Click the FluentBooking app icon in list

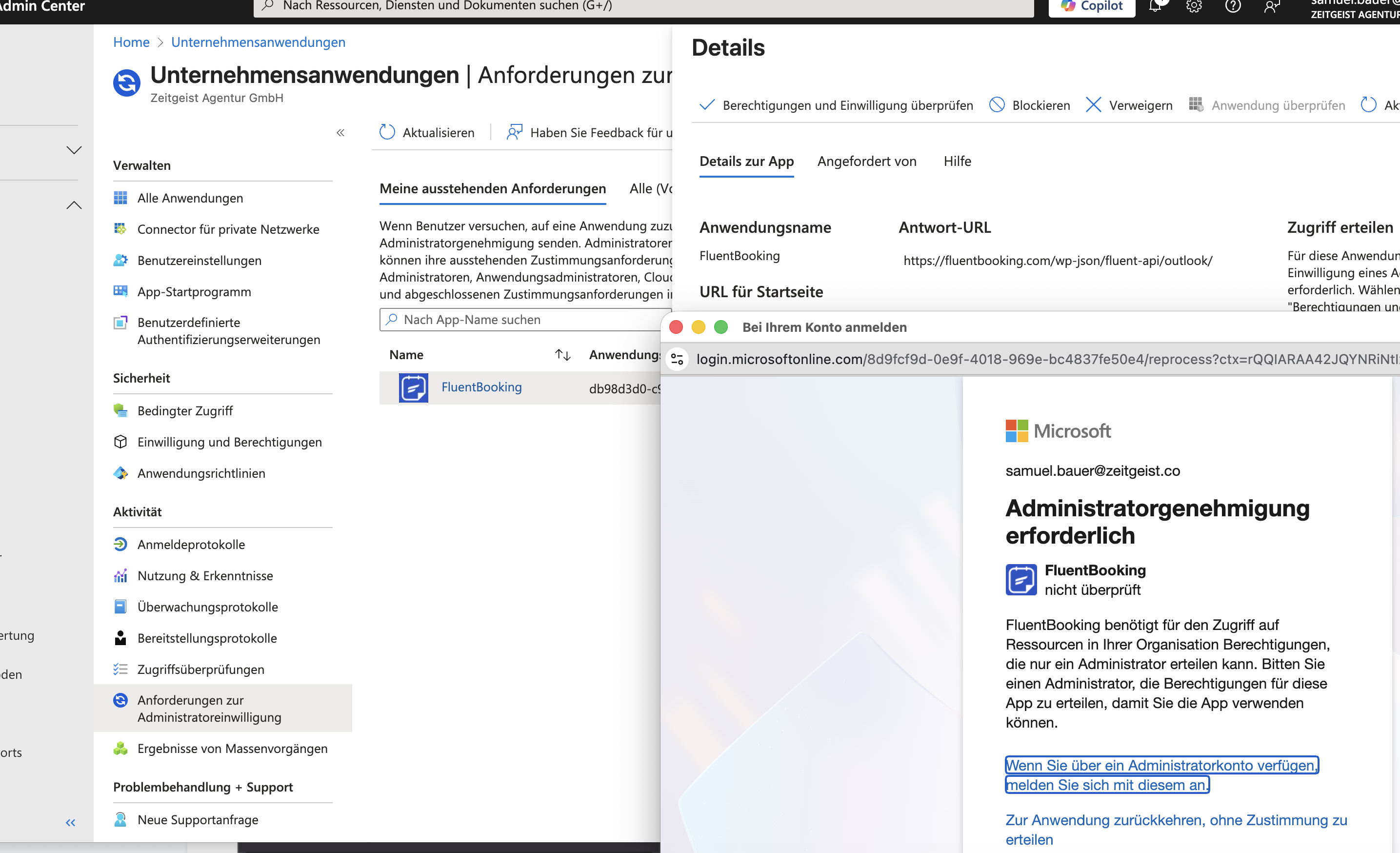(x=413, y=387)
